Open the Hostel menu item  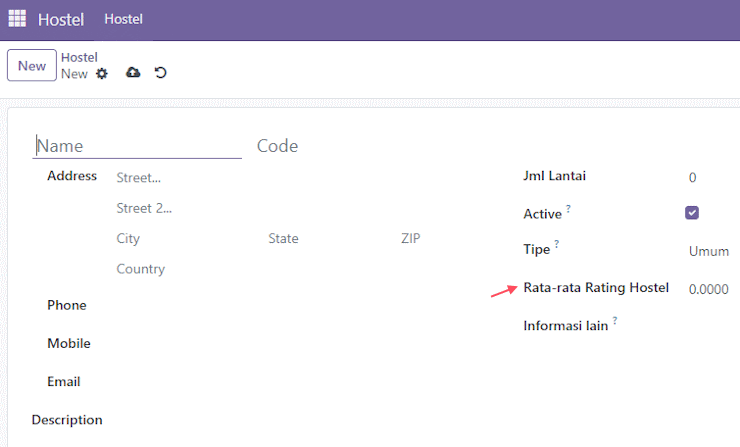click(124, 19)
